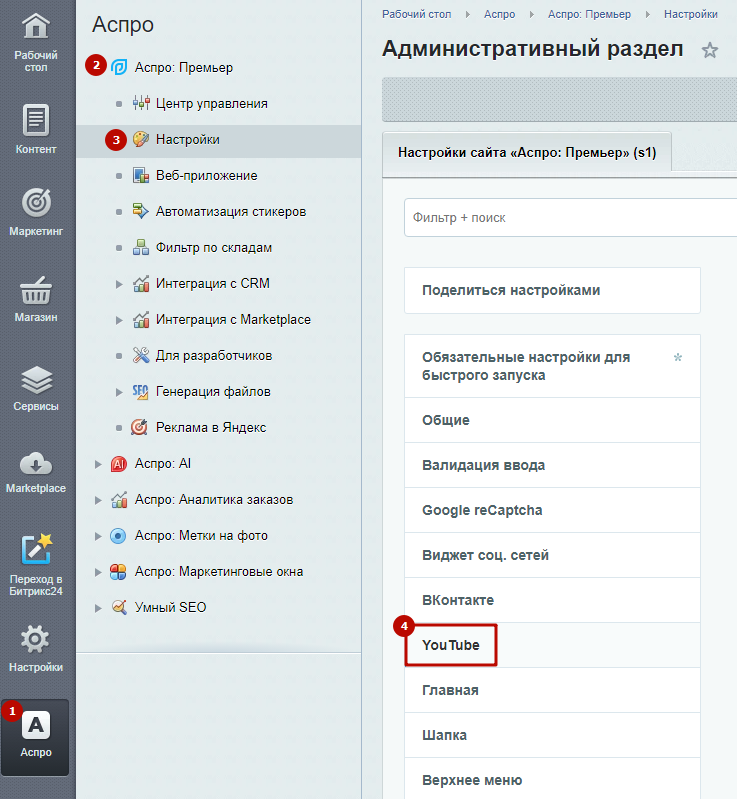Go to Рабочий стол breadcrumb link
The height and width of the screenshot is (799, 737).
click(x=416, y=14)
